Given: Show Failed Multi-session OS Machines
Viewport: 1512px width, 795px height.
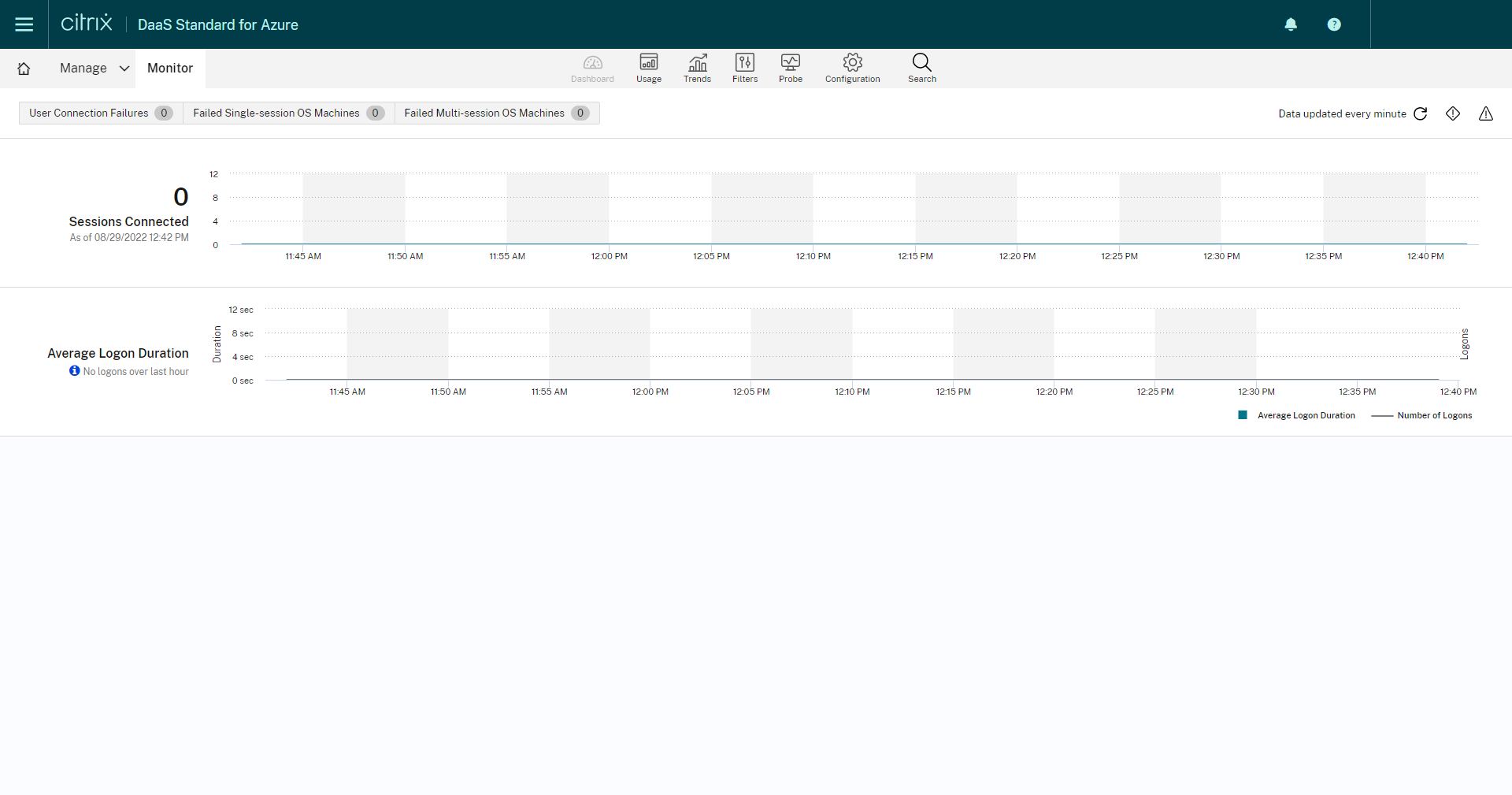Looking at the screenshot, I should click(496, 113).
